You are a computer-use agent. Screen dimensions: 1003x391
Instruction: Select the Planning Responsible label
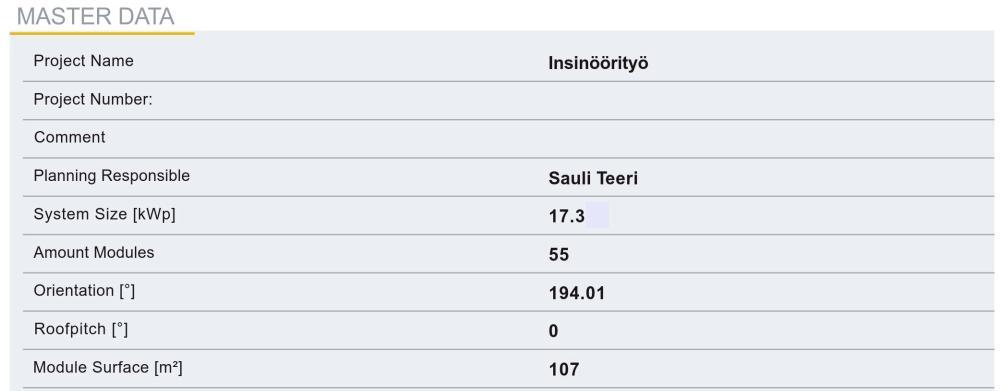[x=112, y=176]
